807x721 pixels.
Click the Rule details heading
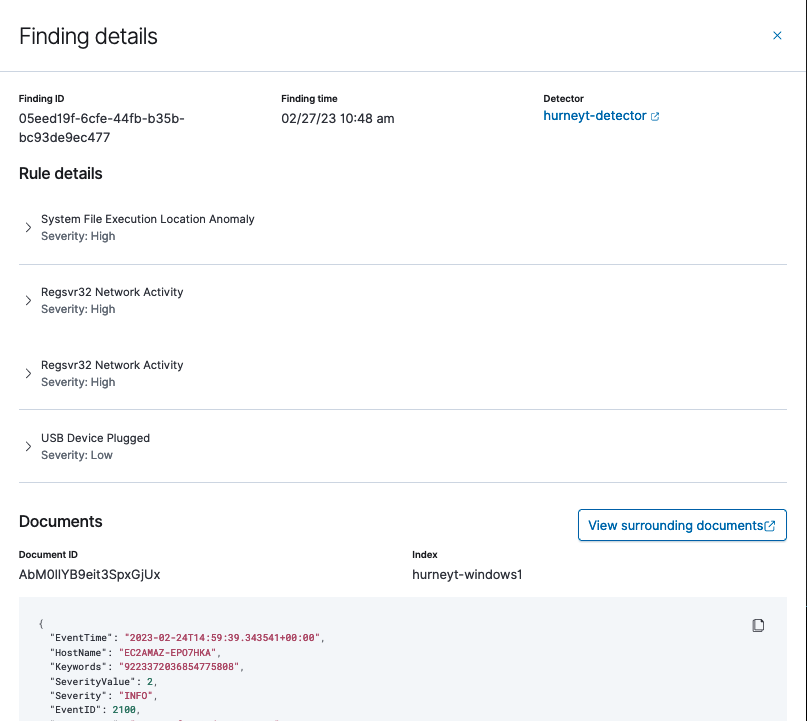(61, 173)
